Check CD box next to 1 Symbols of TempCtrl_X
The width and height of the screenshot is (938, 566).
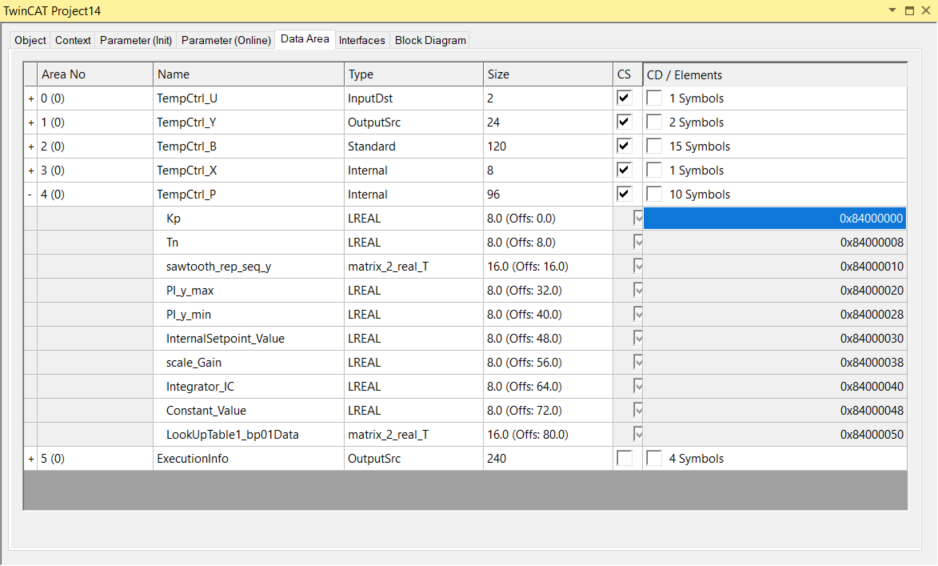(654, 169)
